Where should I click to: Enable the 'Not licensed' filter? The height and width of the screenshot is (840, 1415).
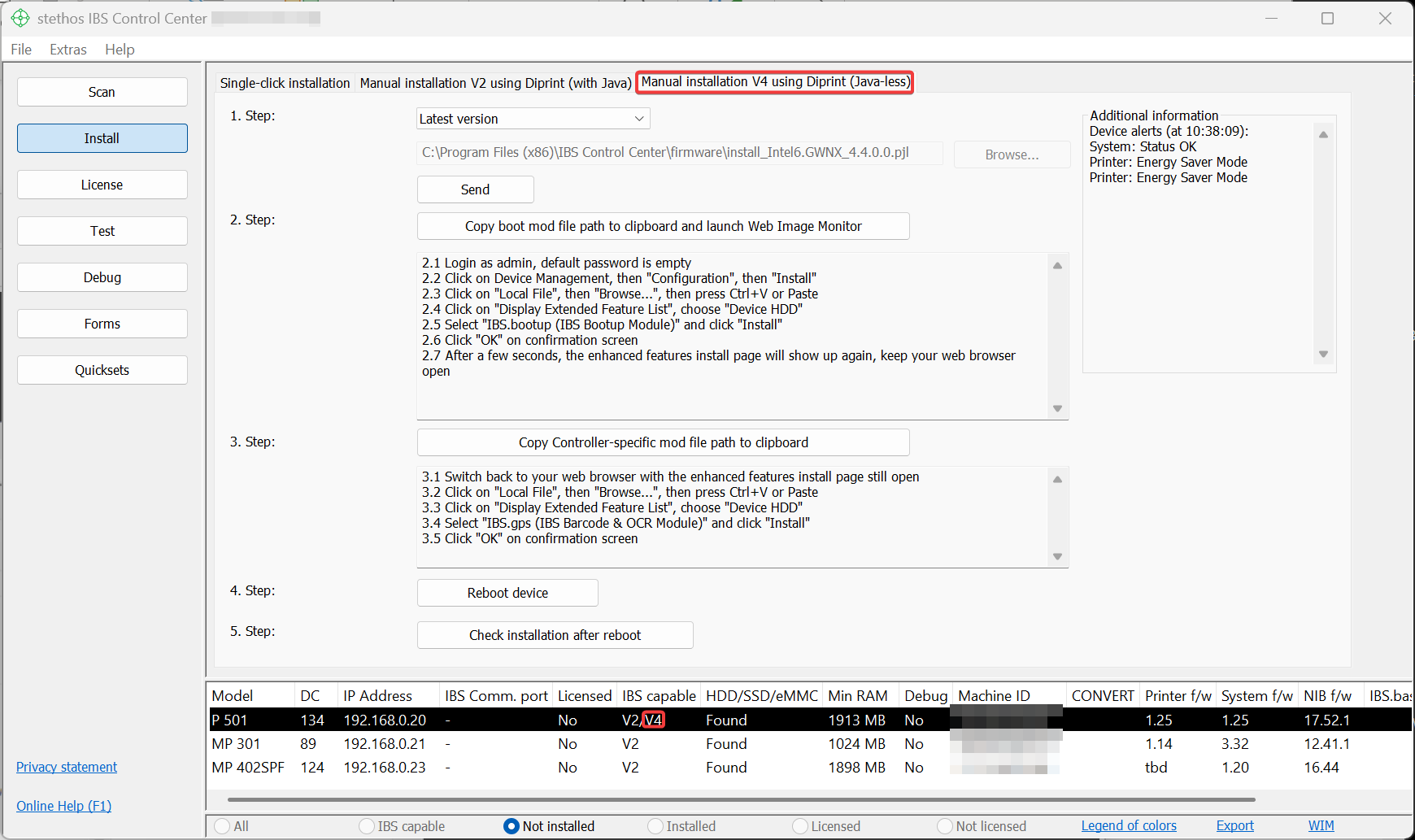point(945,826)
